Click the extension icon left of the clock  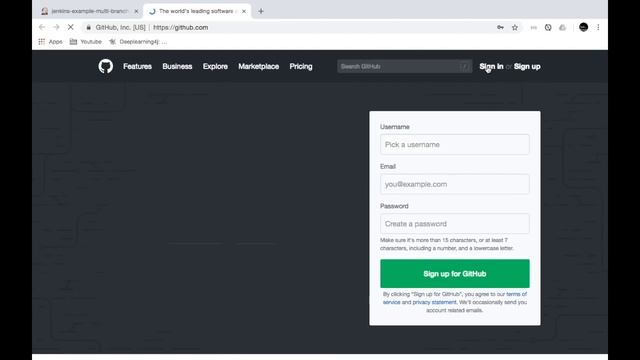pos(533,27)
